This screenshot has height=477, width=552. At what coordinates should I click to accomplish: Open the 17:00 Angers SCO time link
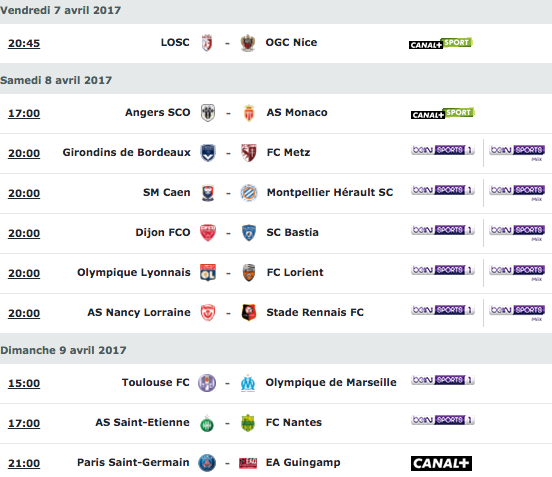(24, 113)
